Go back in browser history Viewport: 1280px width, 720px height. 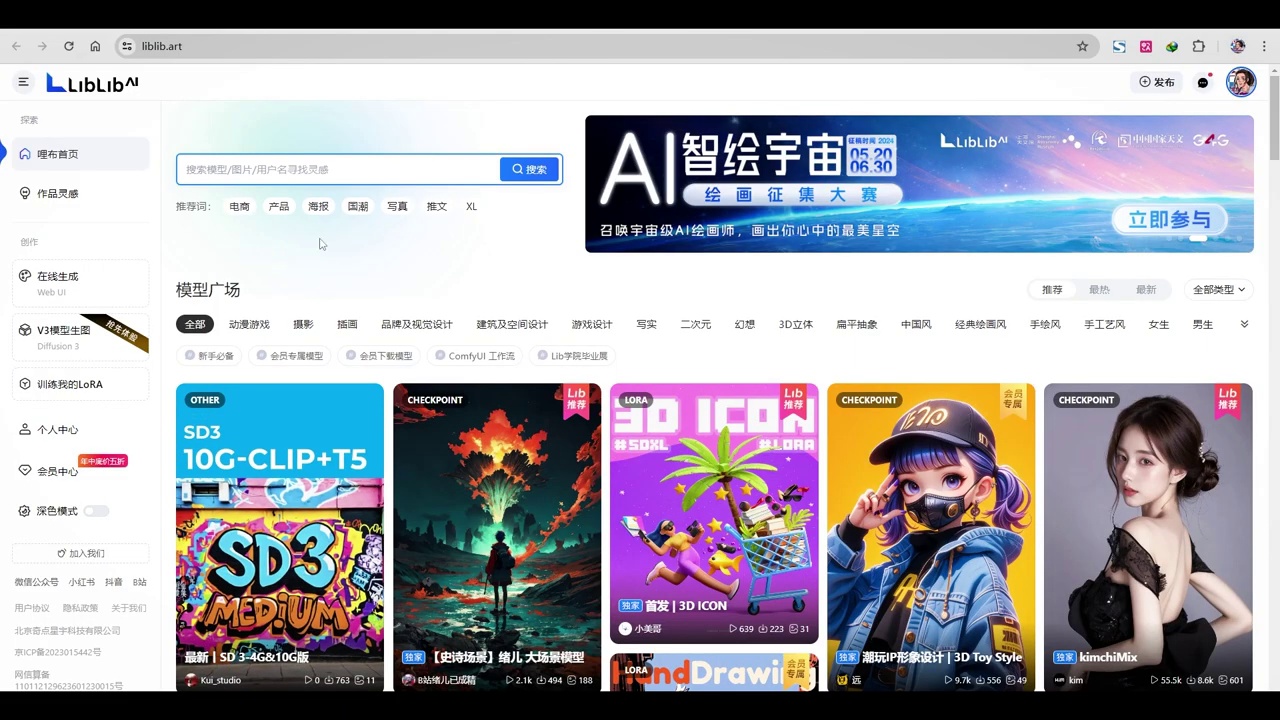click(x=16, y=46)
